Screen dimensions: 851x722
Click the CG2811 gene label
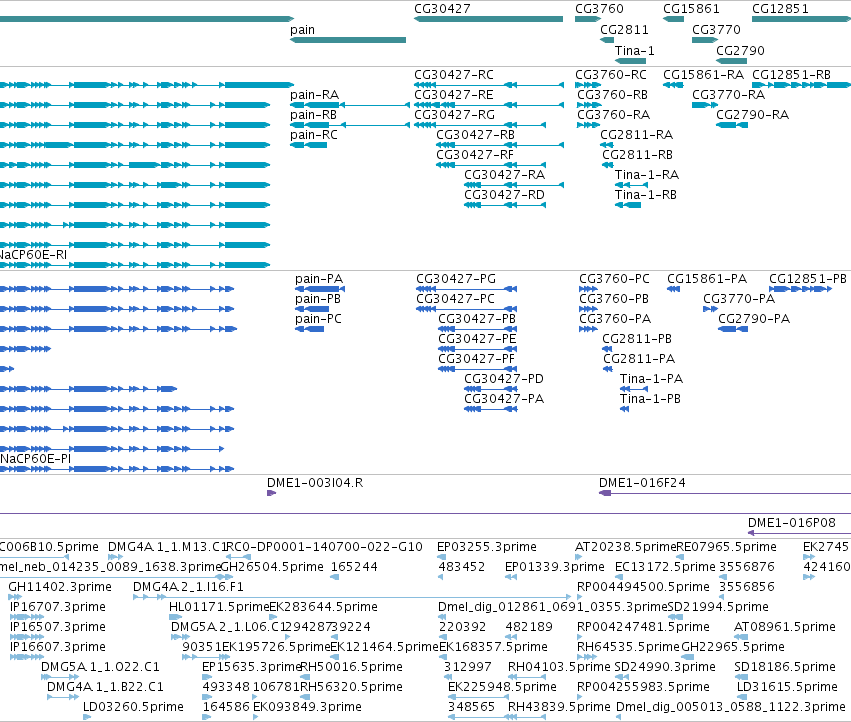[x=624, y=30]
